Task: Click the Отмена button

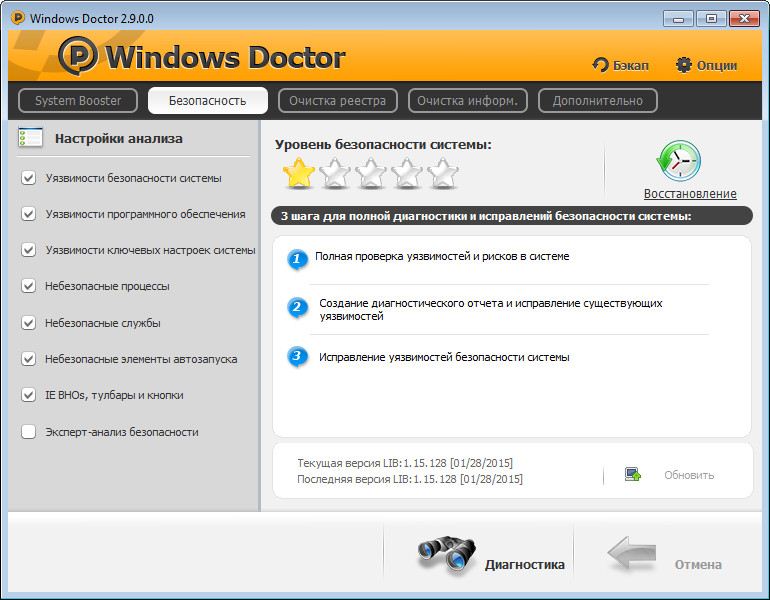Action: [698, 565]
